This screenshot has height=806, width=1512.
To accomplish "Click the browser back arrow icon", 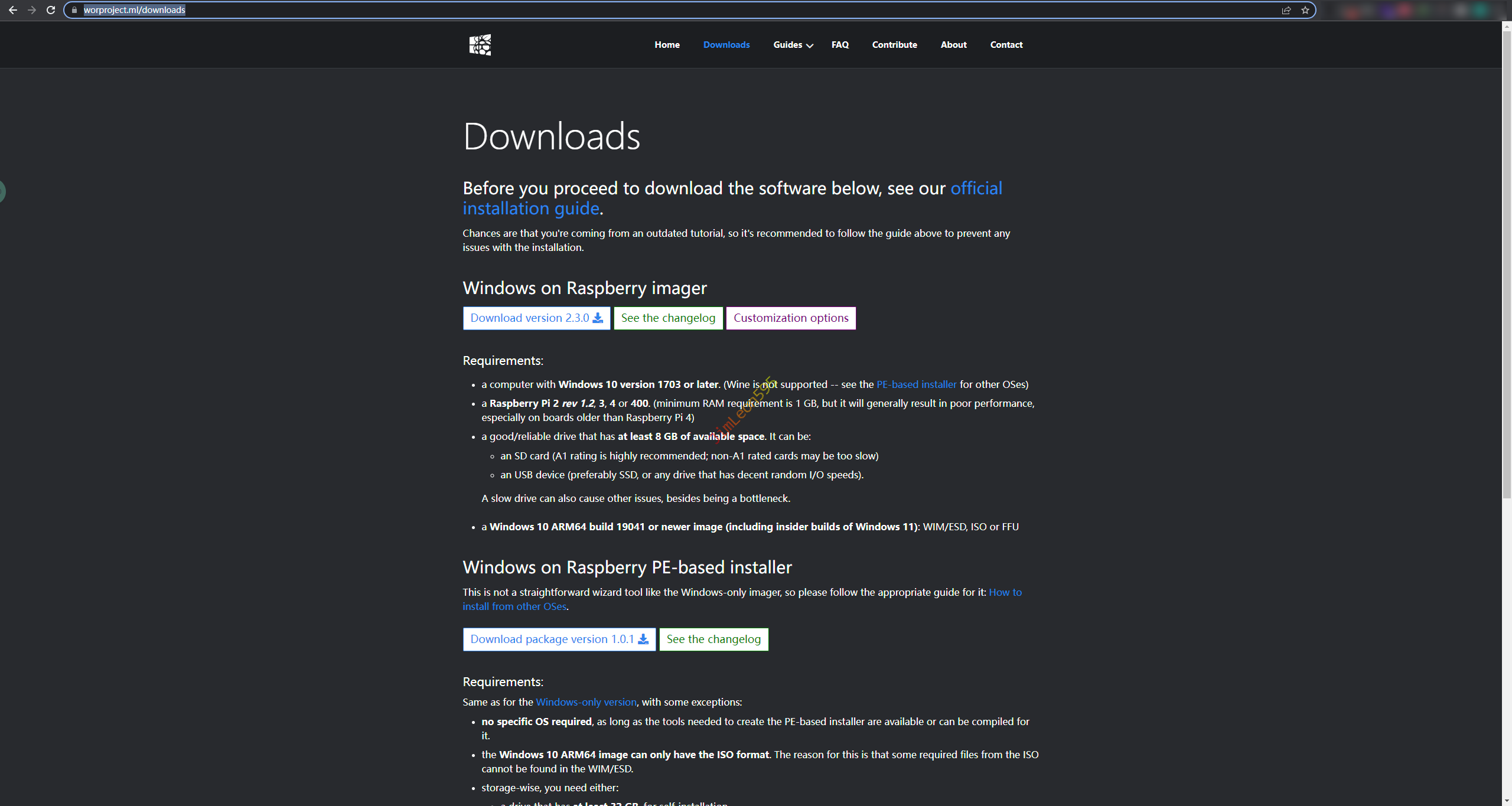I will click(x=13, y=10).
